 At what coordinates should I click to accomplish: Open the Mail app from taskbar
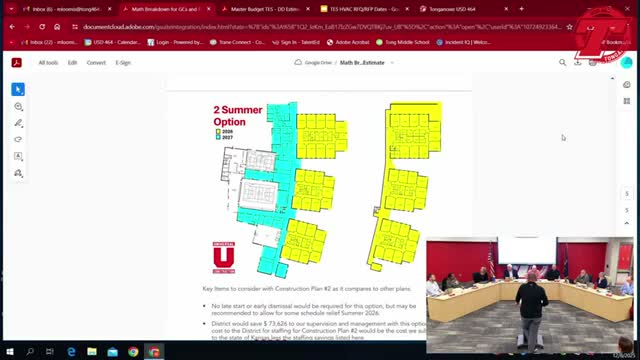(112, 351)
